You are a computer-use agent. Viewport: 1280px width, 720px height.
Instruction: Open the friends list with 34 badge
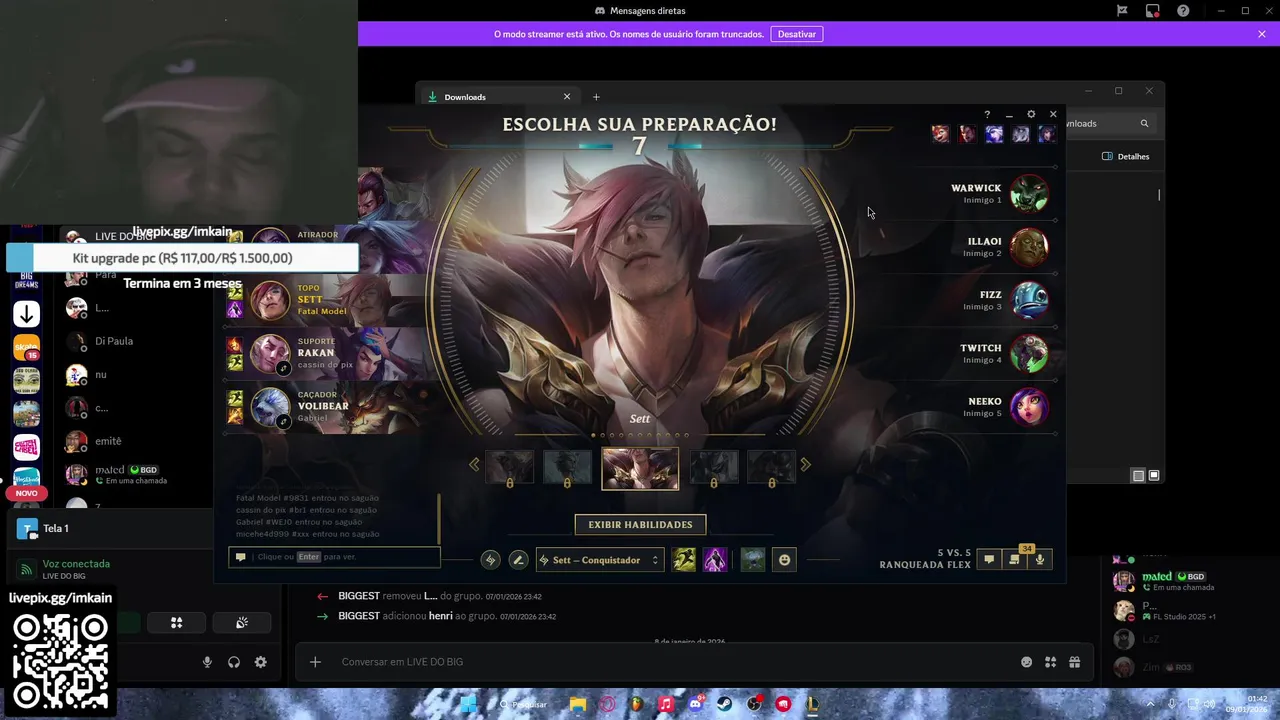point(1014,560)
